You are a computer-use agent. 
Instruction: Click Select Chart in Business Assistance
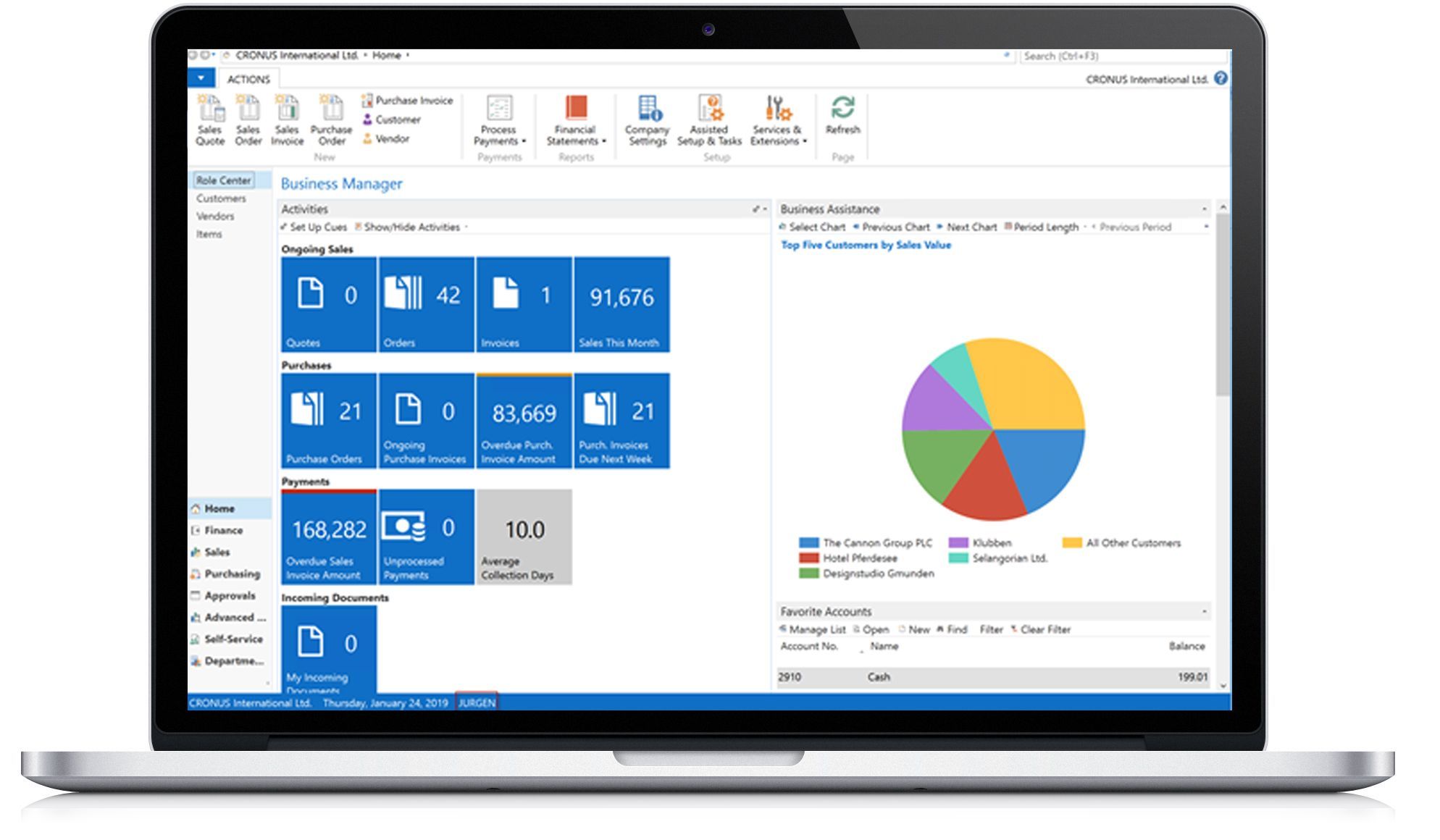816,227
